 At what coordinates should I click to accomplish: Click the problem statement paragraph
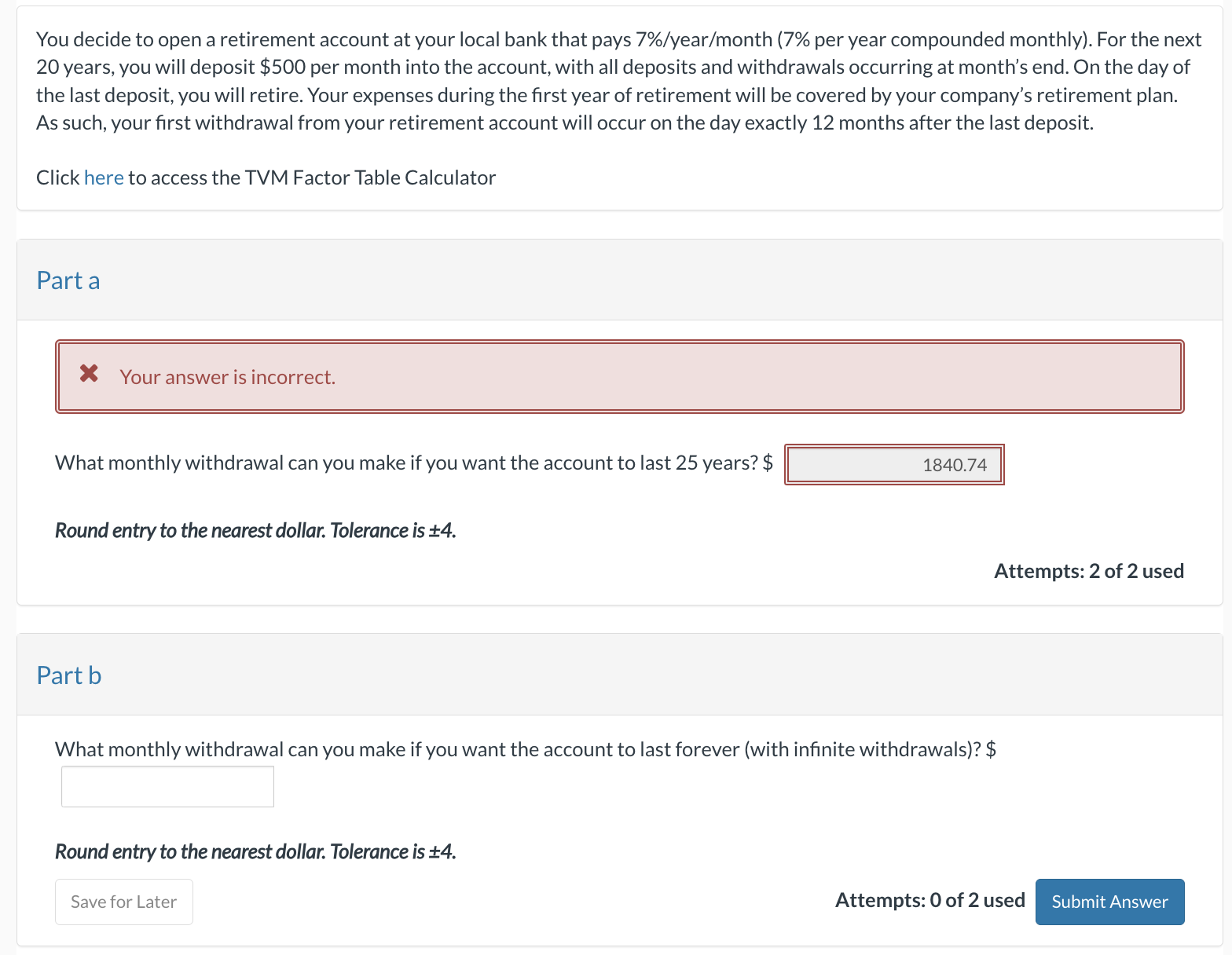(x=613, y=81)
